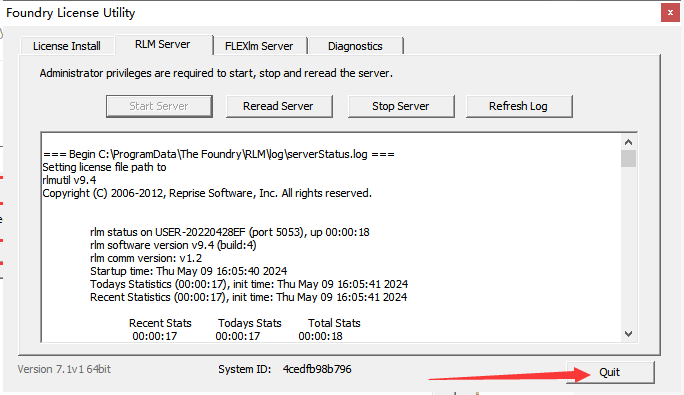Click the 'rlm software version v9.4' line
This screenshot has width=684, height=395.
[173, 245]
